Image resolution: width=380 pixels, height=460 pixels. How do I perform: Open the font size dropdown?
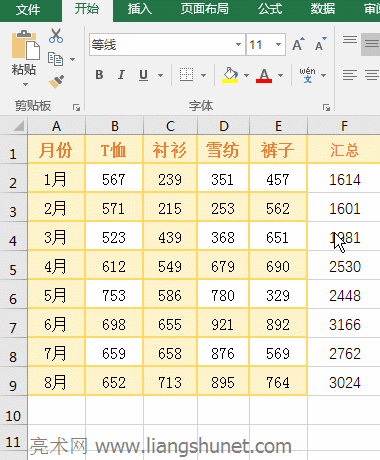278,44
